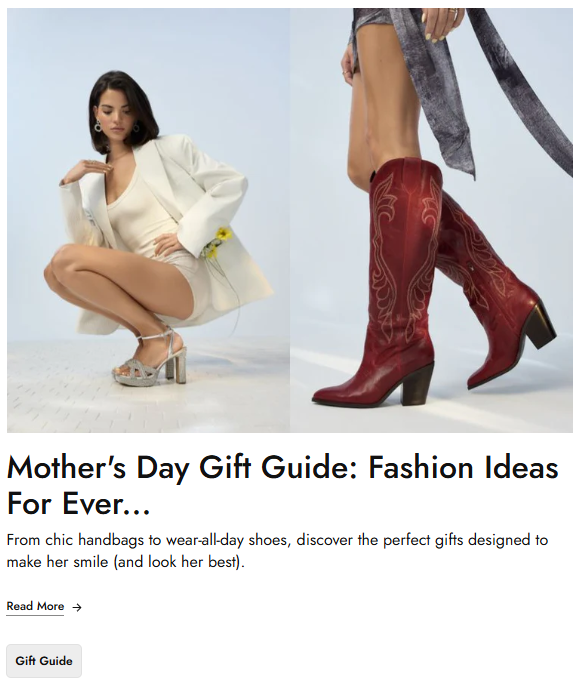This screenshot has width=584, height=687.
Task: Click the arrow icon beside Read More
Action: [77, 607]
